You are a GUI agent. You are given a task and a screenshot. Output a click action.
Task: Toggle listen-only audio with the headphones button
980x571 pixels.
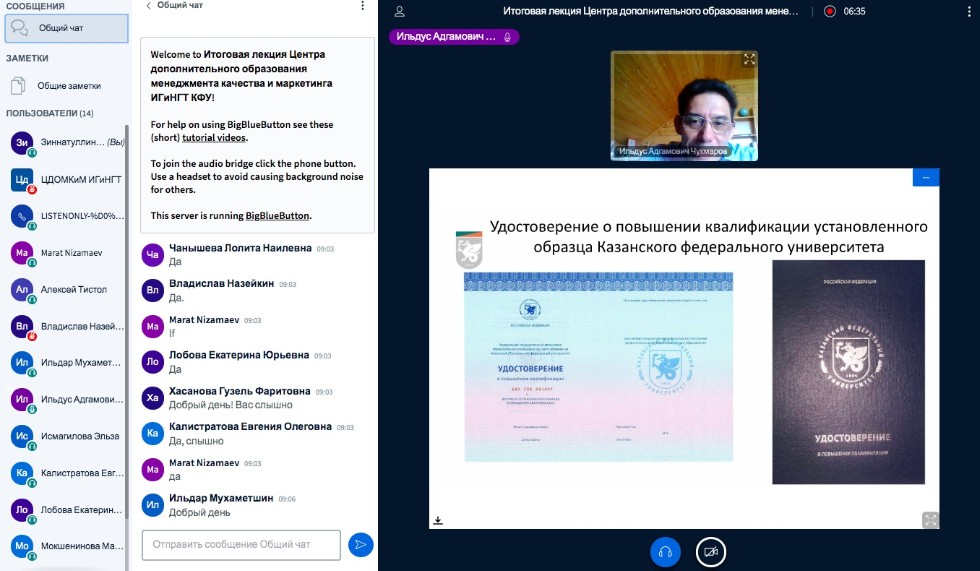pyautogui.click(x=665, y=551)
